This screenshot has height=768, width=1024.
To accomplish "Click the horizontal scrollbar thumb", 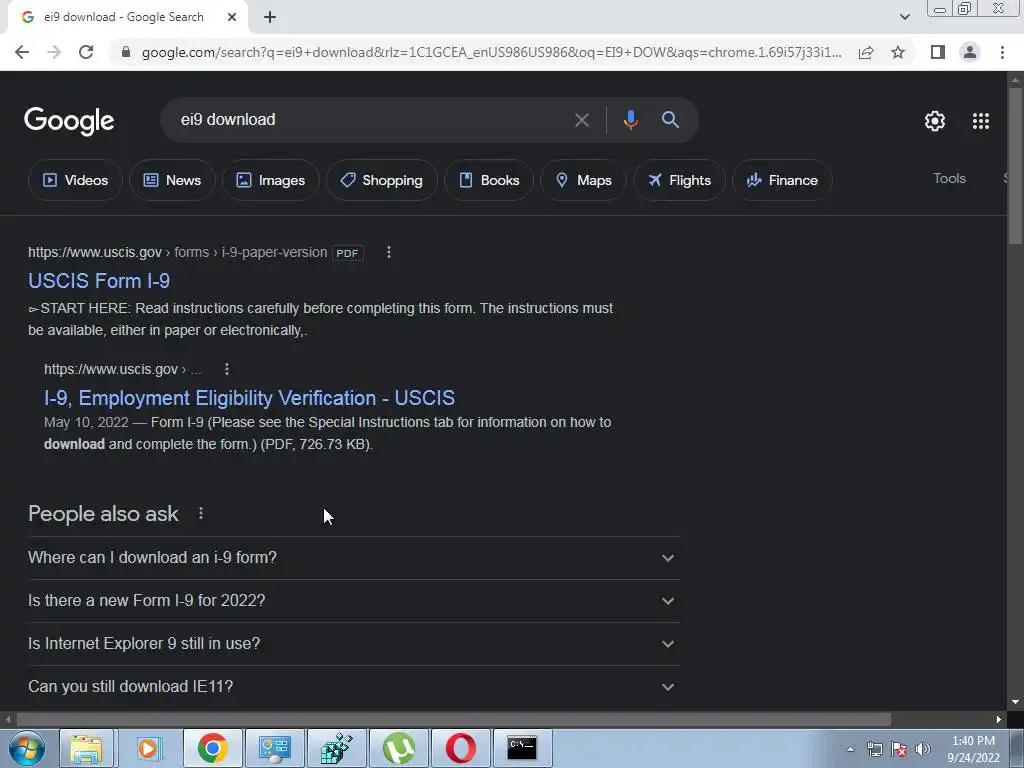I will click(453, 720).
